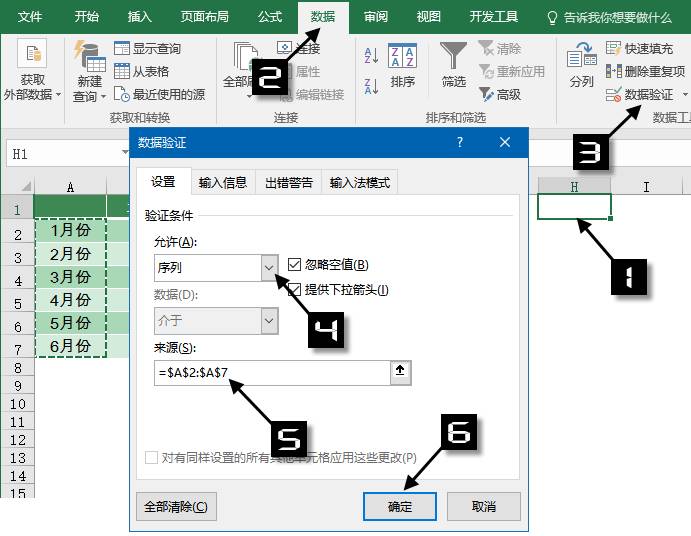The width and height of the screenshot is (691, 536).
Task: Click the select-all corner of the sheet
Action: coord(25,186)
